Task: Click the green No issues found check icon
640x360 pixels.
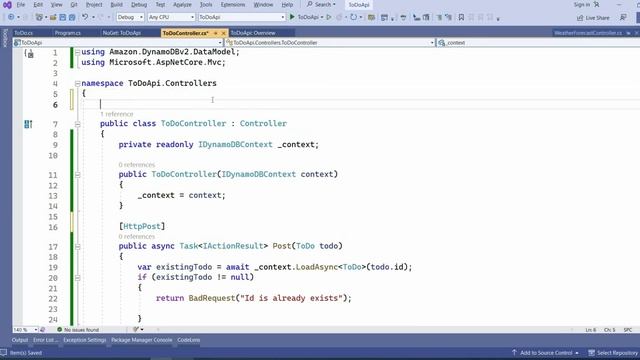Action: tap(60, 329)
